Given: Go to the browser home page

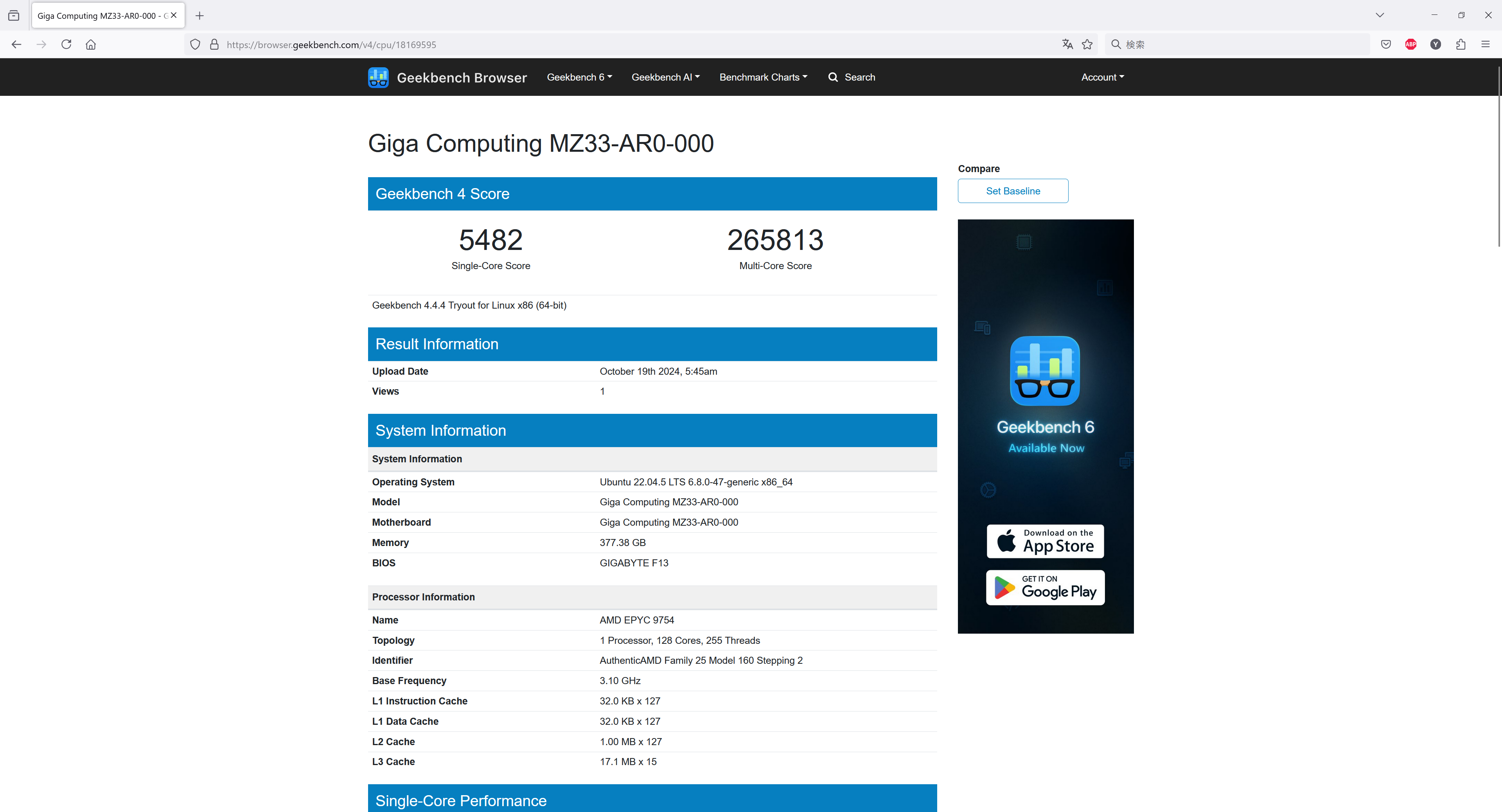Looking at the screenshot, I should [x=91, y=44].
